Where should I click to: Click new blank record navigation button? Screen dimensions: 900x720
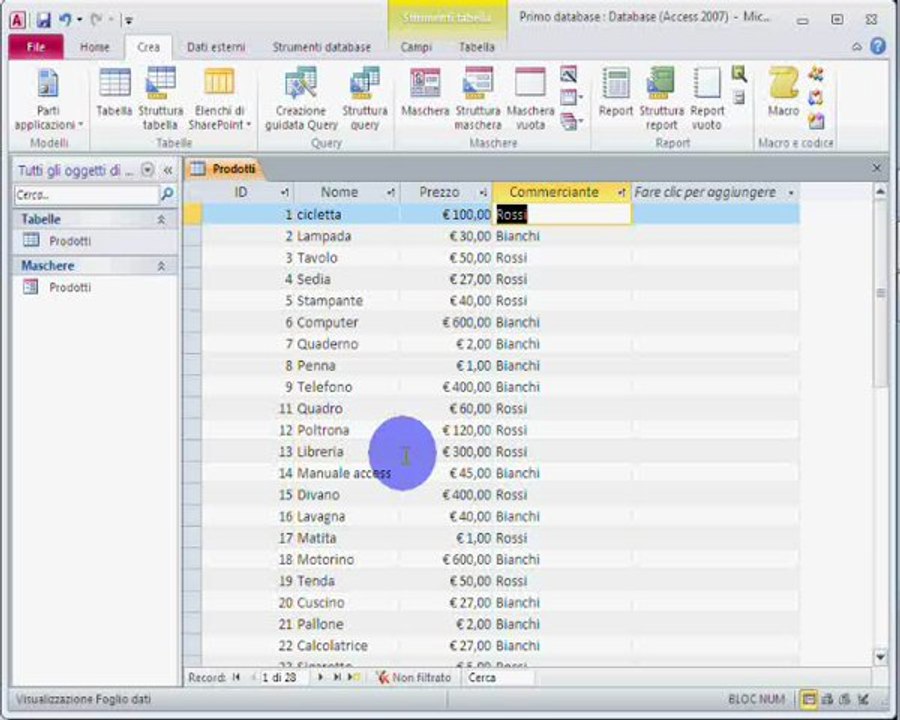(x=355, y=678)
